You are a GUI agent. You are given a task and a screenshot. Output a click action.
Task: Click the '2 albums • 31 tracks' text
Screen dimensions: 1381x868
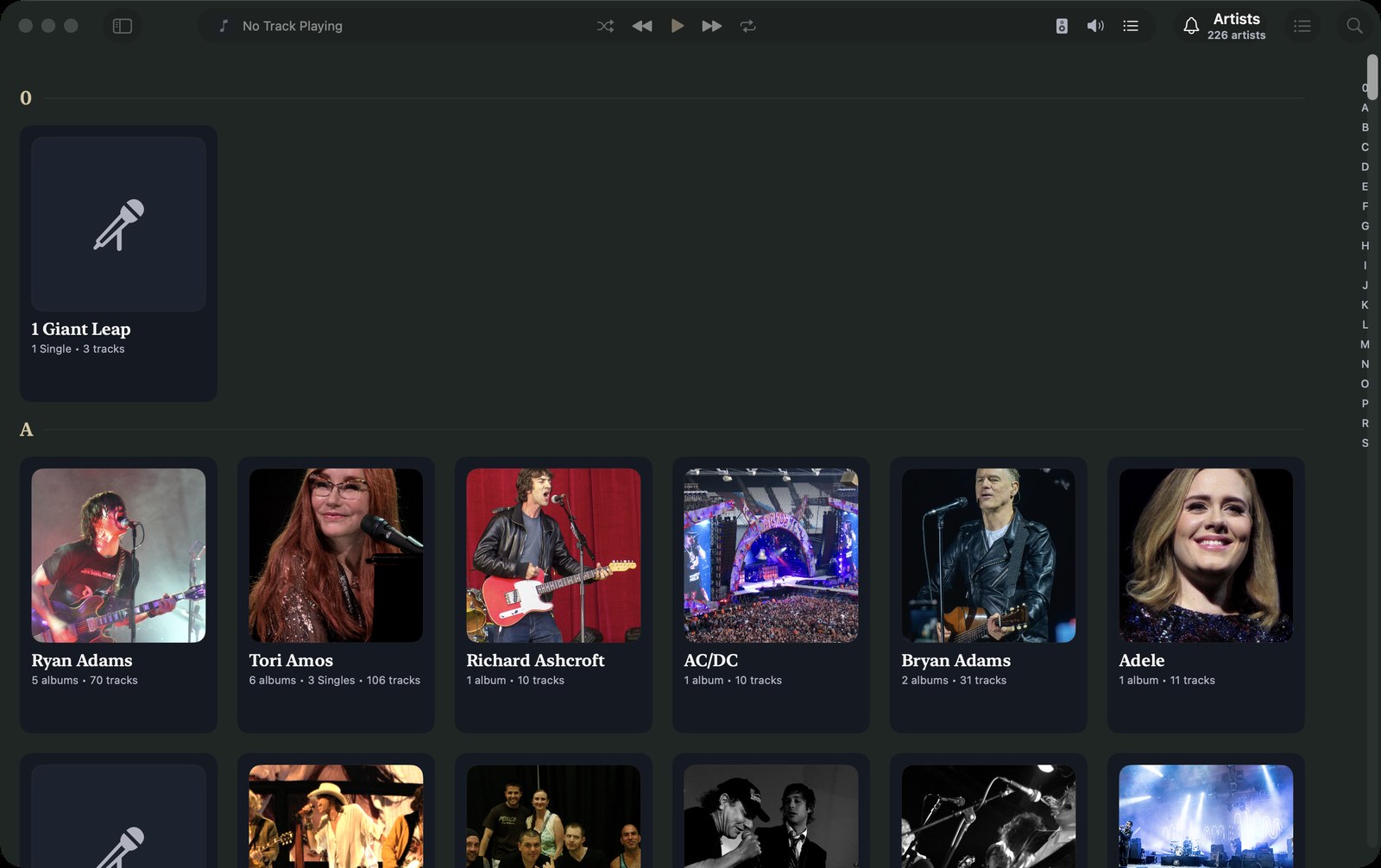click(x=954, y=681)
